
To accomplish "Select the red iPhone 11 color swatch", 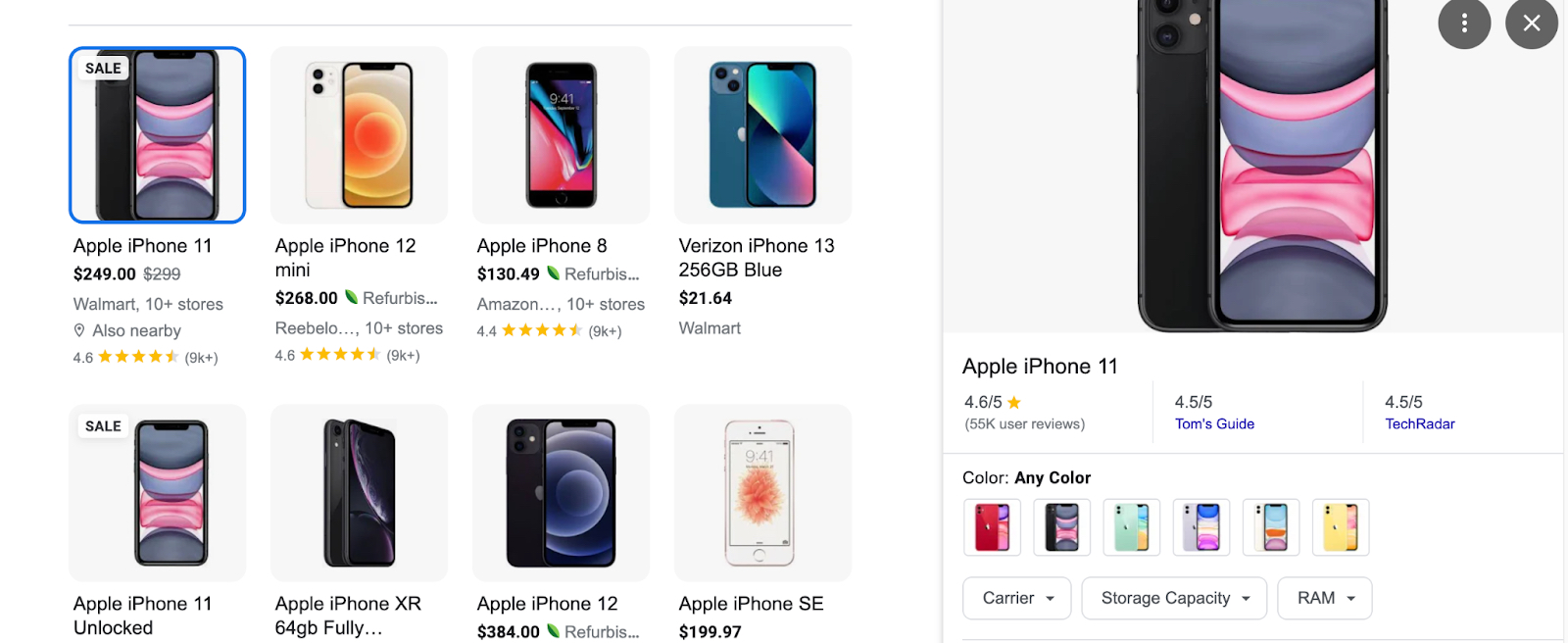I will pyautogui.click(x=992, y=526).
